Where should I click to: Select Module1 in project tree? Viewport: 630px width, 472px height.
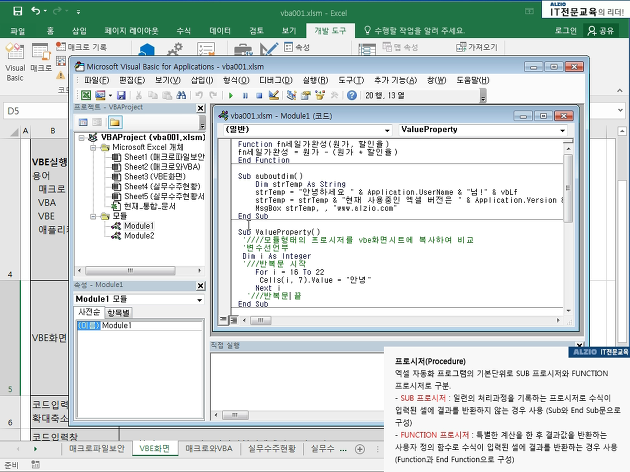139,226
